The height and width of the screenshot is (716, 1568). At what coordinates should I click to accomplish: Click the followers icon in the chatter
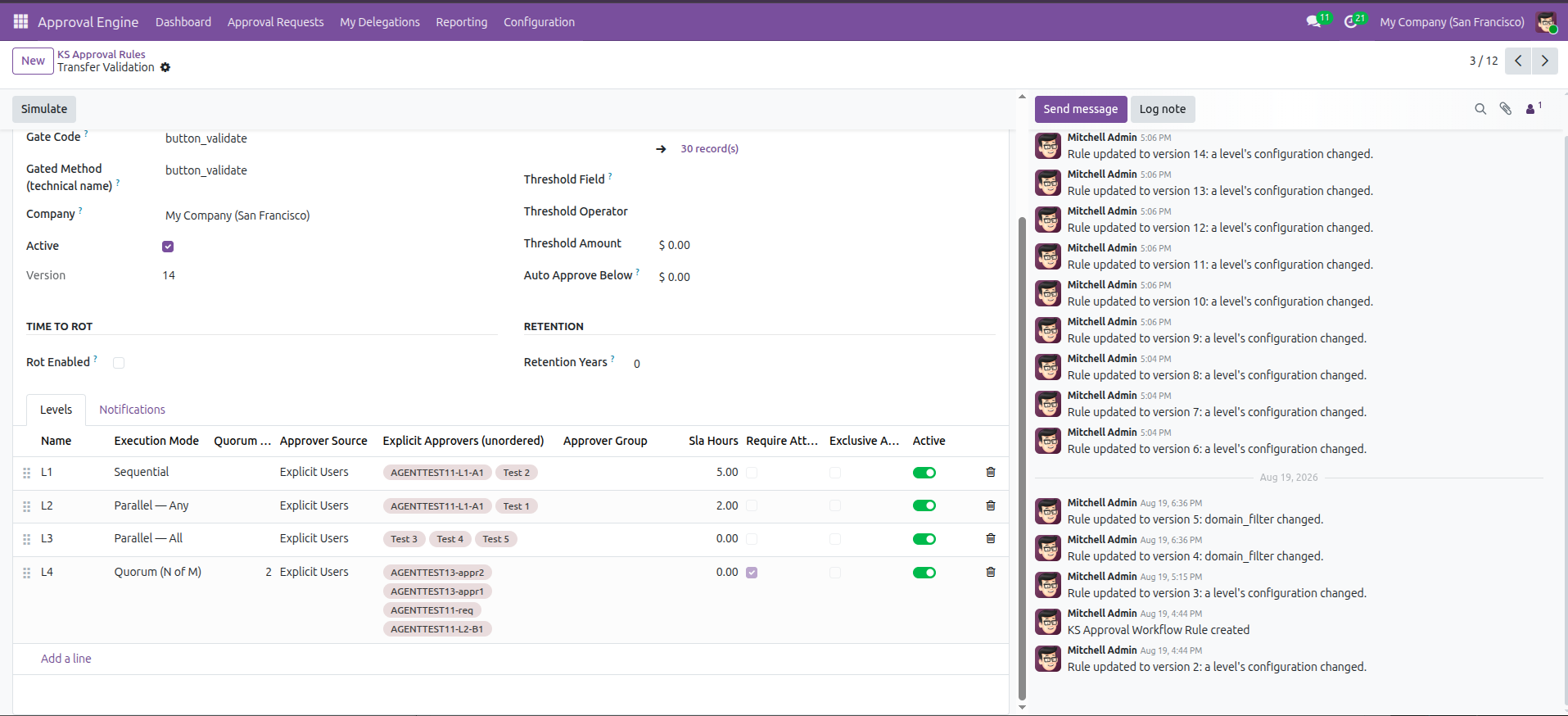[x=1534, y=108]
